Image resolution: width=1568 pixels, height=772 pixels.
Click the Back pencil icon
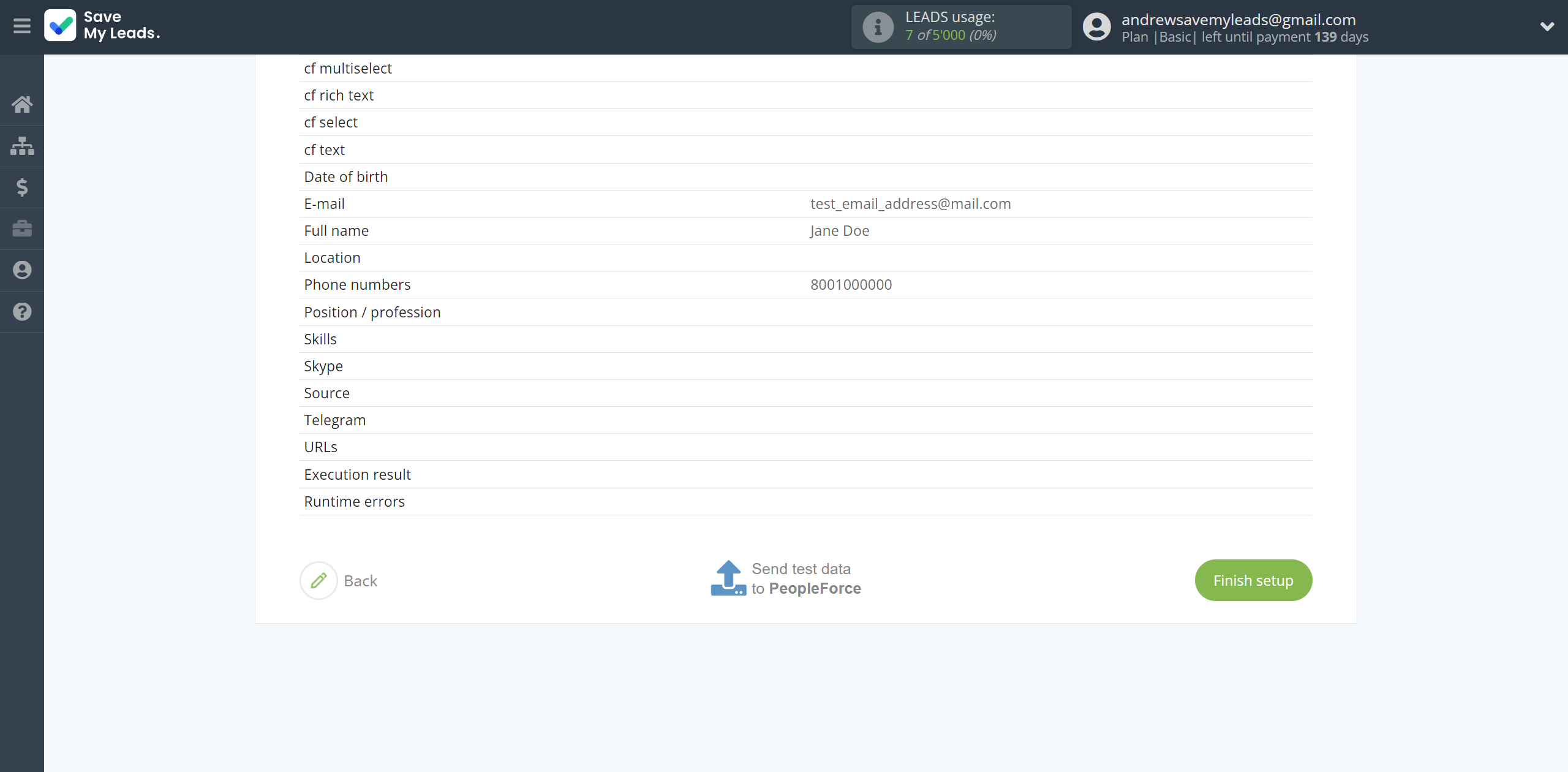point(318,580)
